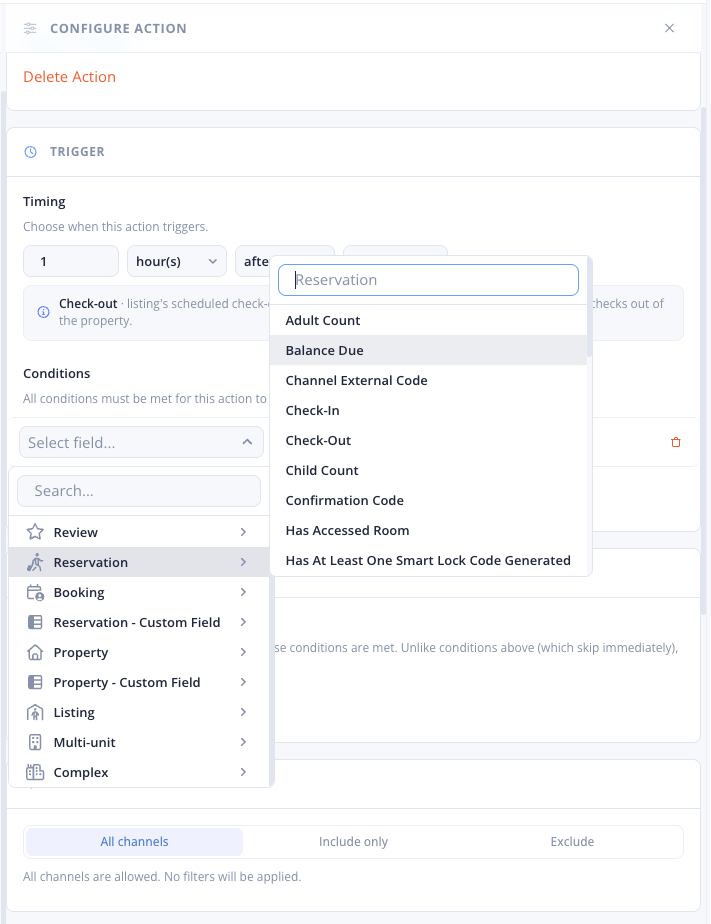Expand the Booking submenu chevron

[243, 592]
